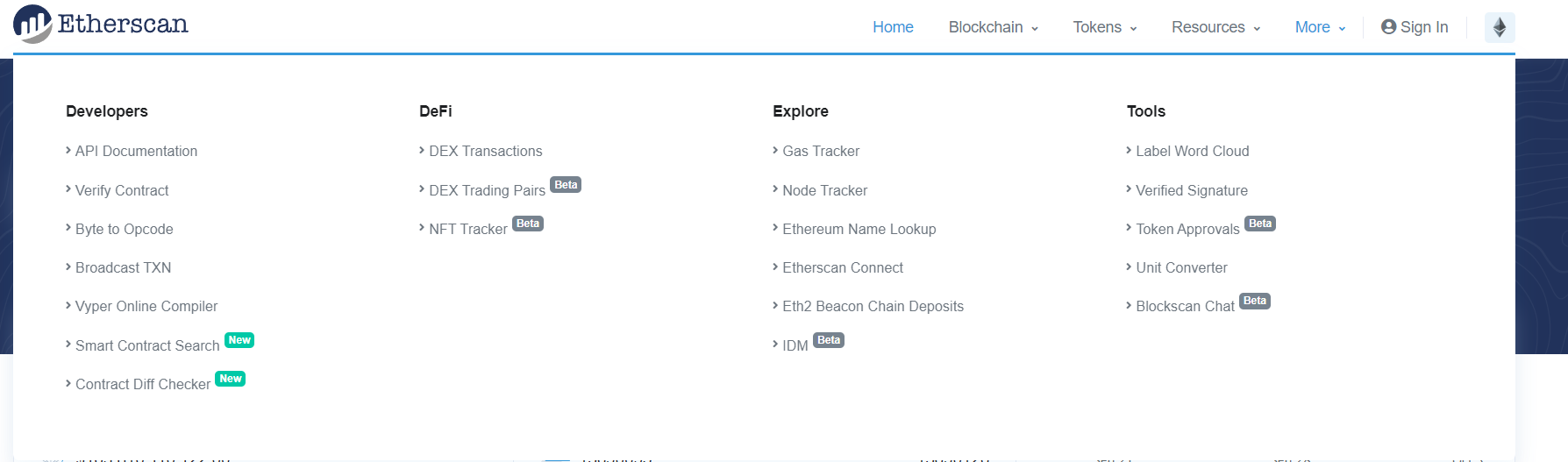Expand the Resources dropdown
This screenshot has width=1568, height=462.
coord(1215,27)
